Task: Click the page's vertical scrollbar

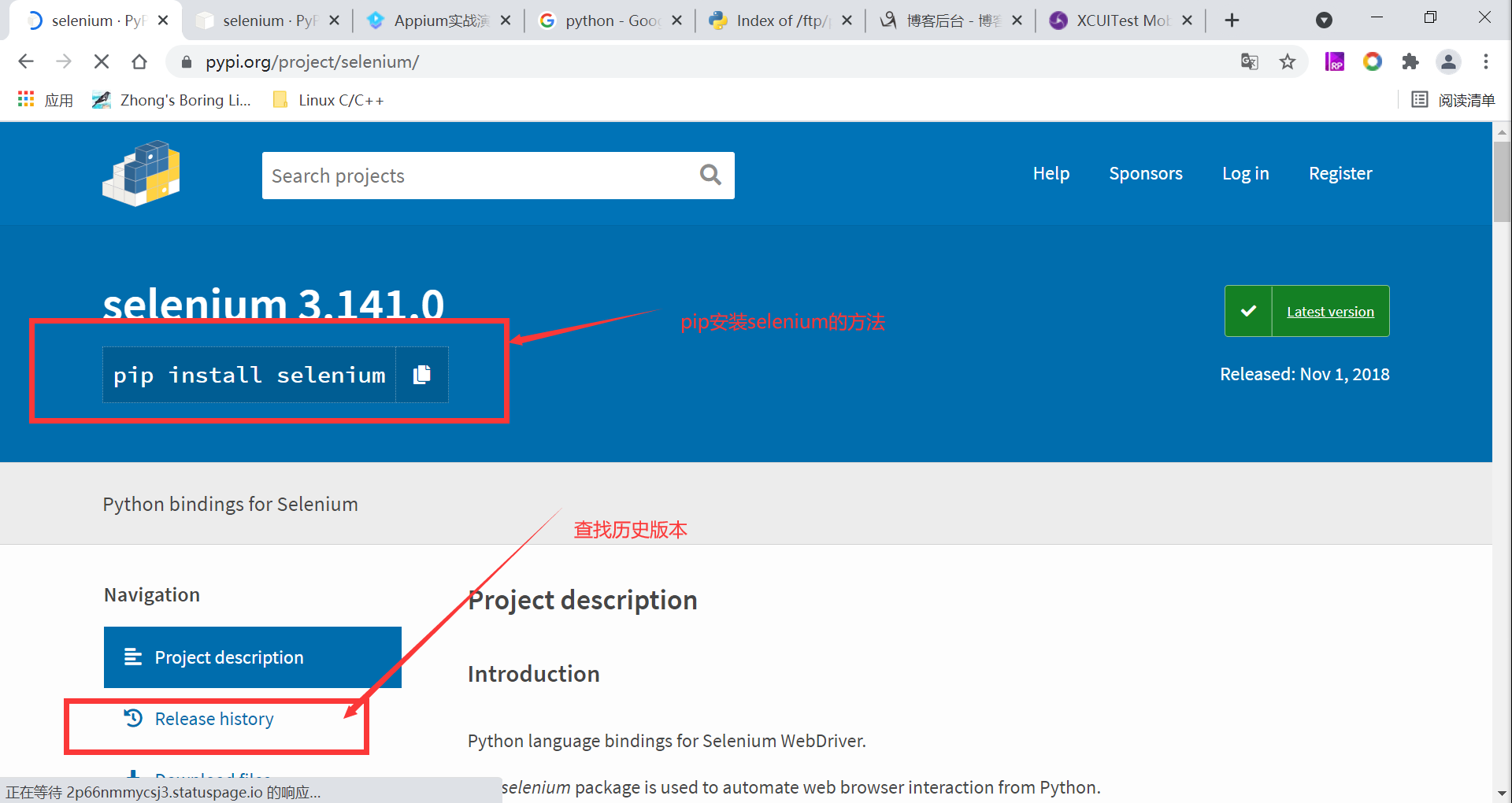Action: (1502, 182)
